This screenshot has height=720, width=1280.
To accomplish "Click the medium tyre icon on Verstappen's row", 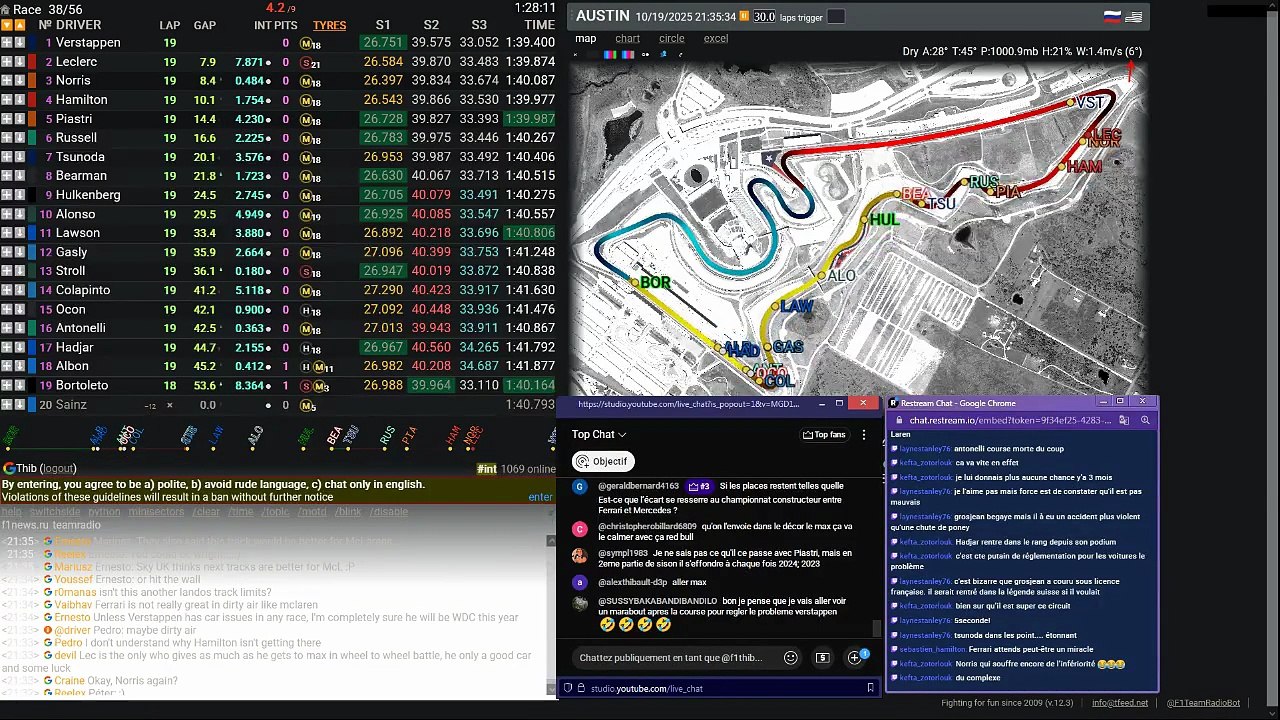I will (307, 44).
